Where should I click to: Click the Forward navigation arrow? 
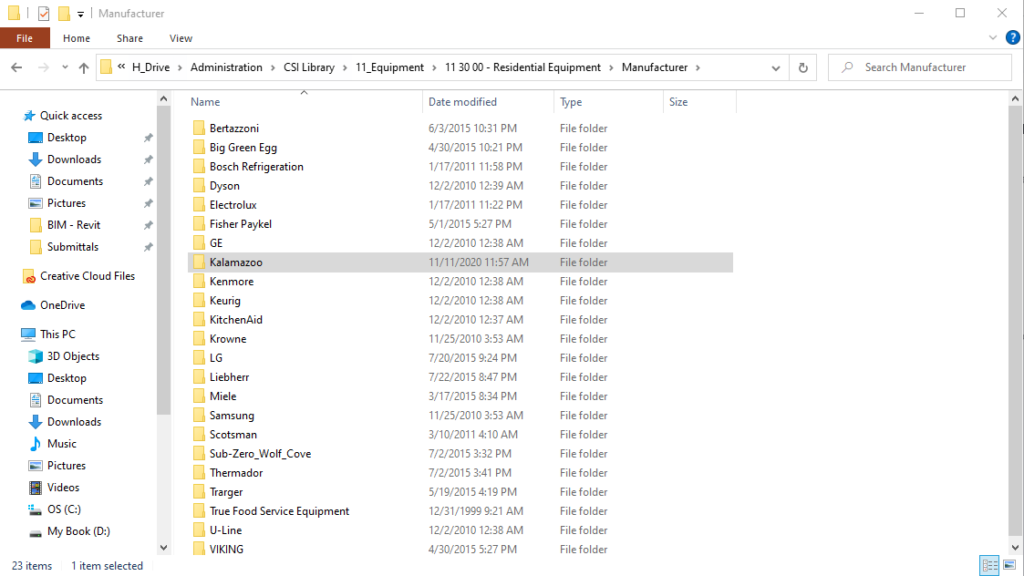(43, 67)
